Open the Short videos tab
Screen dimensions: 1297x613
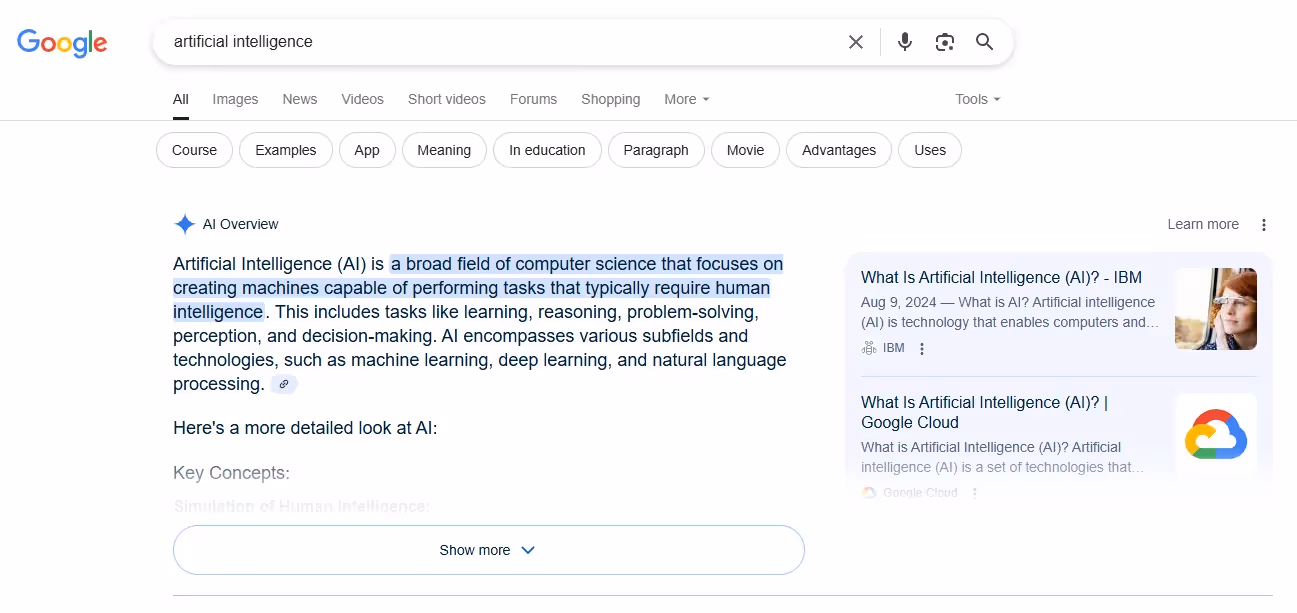click(x=447, y=99)
